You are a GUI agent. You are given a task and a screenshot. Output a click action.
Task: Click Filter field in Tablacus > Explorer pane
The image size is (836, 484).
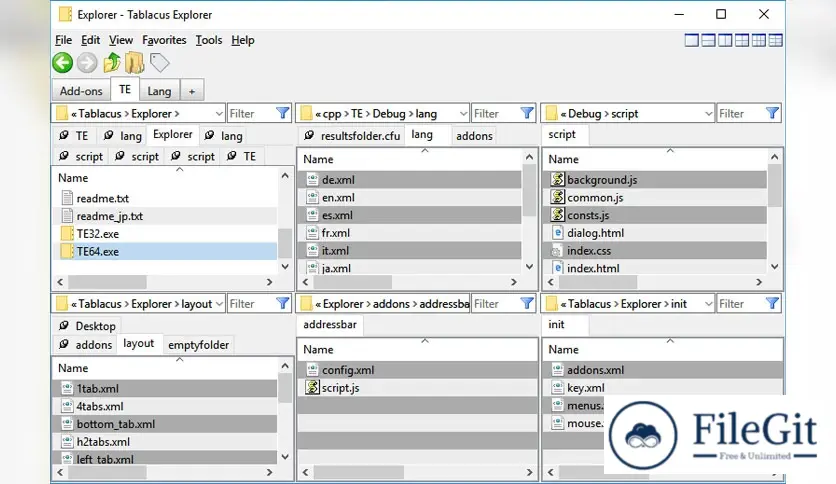pyautogui.click(x=251, y=114)
